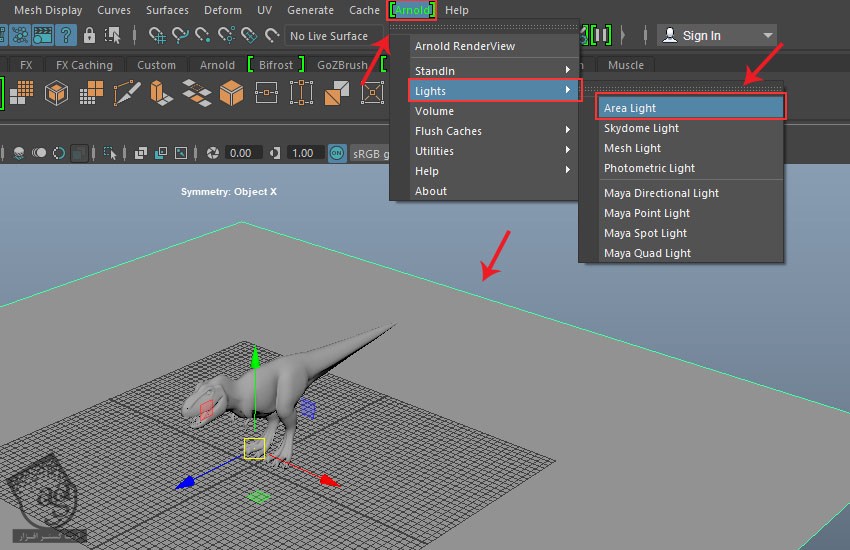Choose Skydome Light in the submenu

click(641, 128)
